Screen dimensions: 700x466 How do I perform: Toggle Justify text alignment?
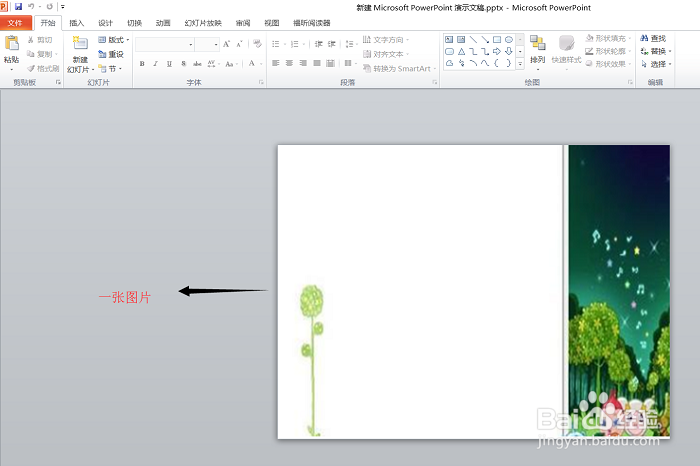[x=317, y=63]
